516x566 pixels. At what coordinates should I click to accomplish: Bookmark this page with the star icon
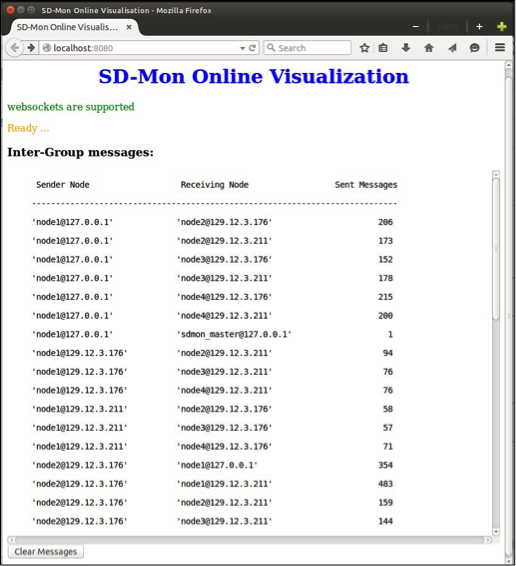[364, 48]
